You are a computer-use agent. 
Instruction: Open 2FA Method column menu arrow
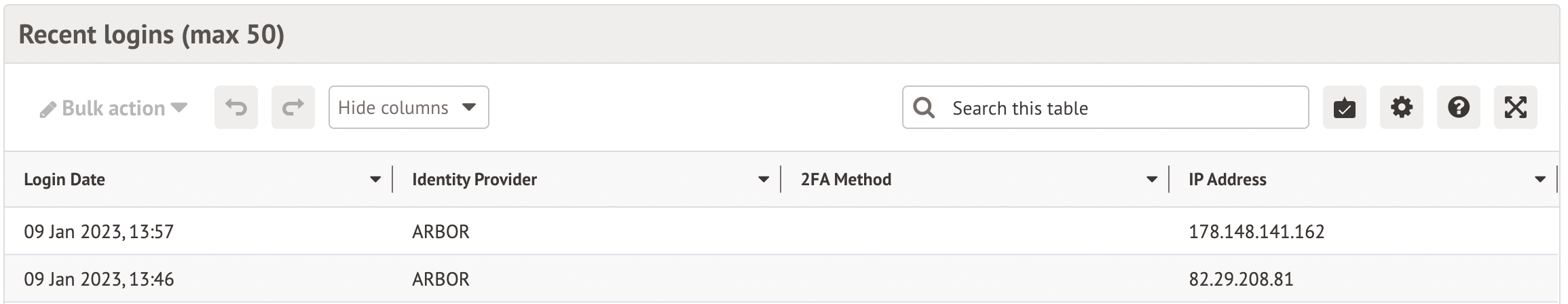[x=1151, y=180]
